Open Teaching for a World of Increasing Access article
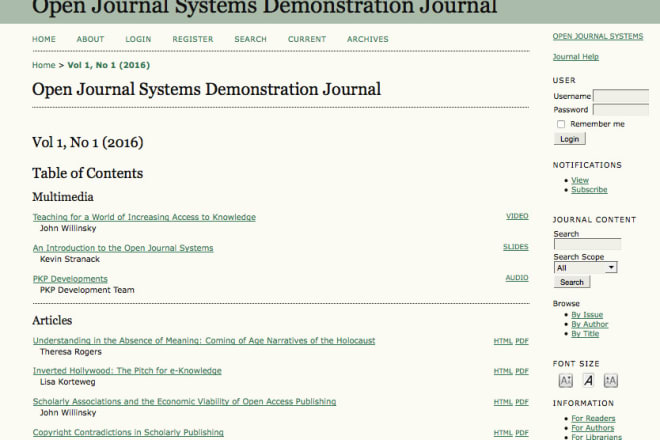The image size is (660, 440). (144, 217)
